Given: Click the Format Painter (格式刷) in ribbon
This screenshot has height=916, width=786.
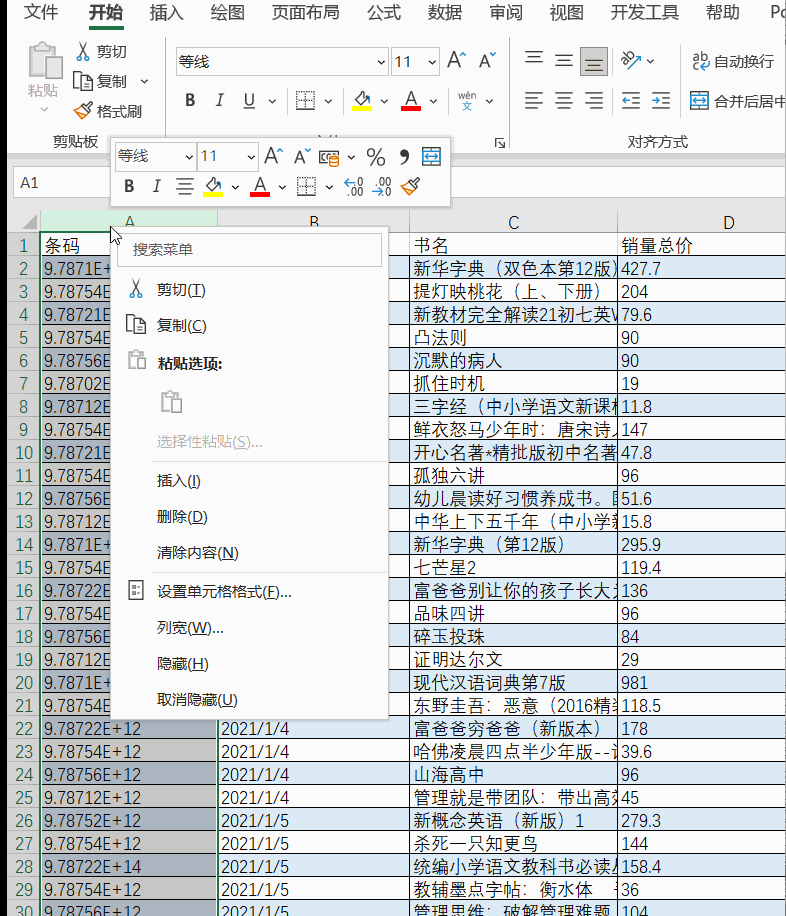Looking at the screenshot, I should [x=107, y=111].
